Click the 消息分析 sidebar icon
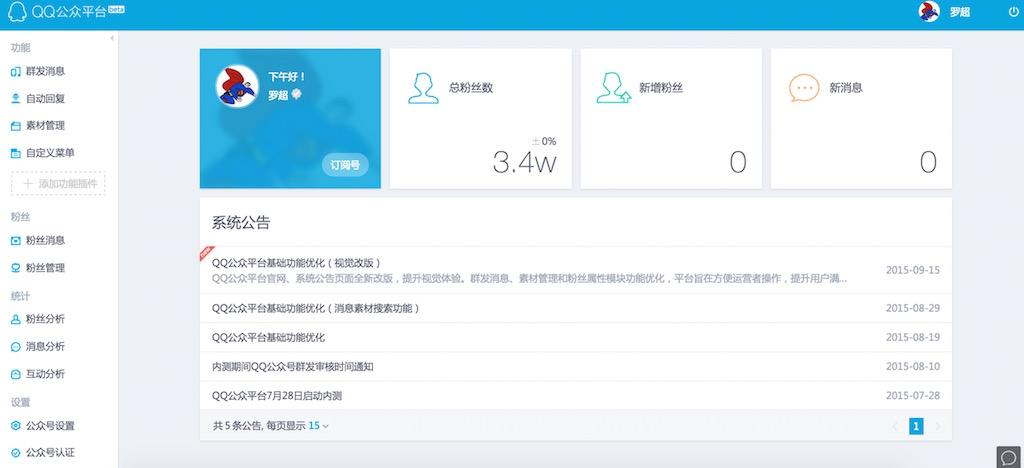Viewport: 1024px width, 468px height. [16, 347]
